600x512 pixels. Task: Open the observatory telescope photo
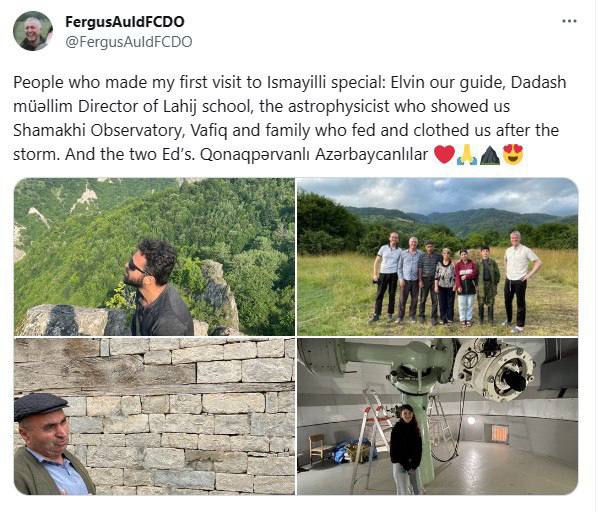[x=438, y=416]
